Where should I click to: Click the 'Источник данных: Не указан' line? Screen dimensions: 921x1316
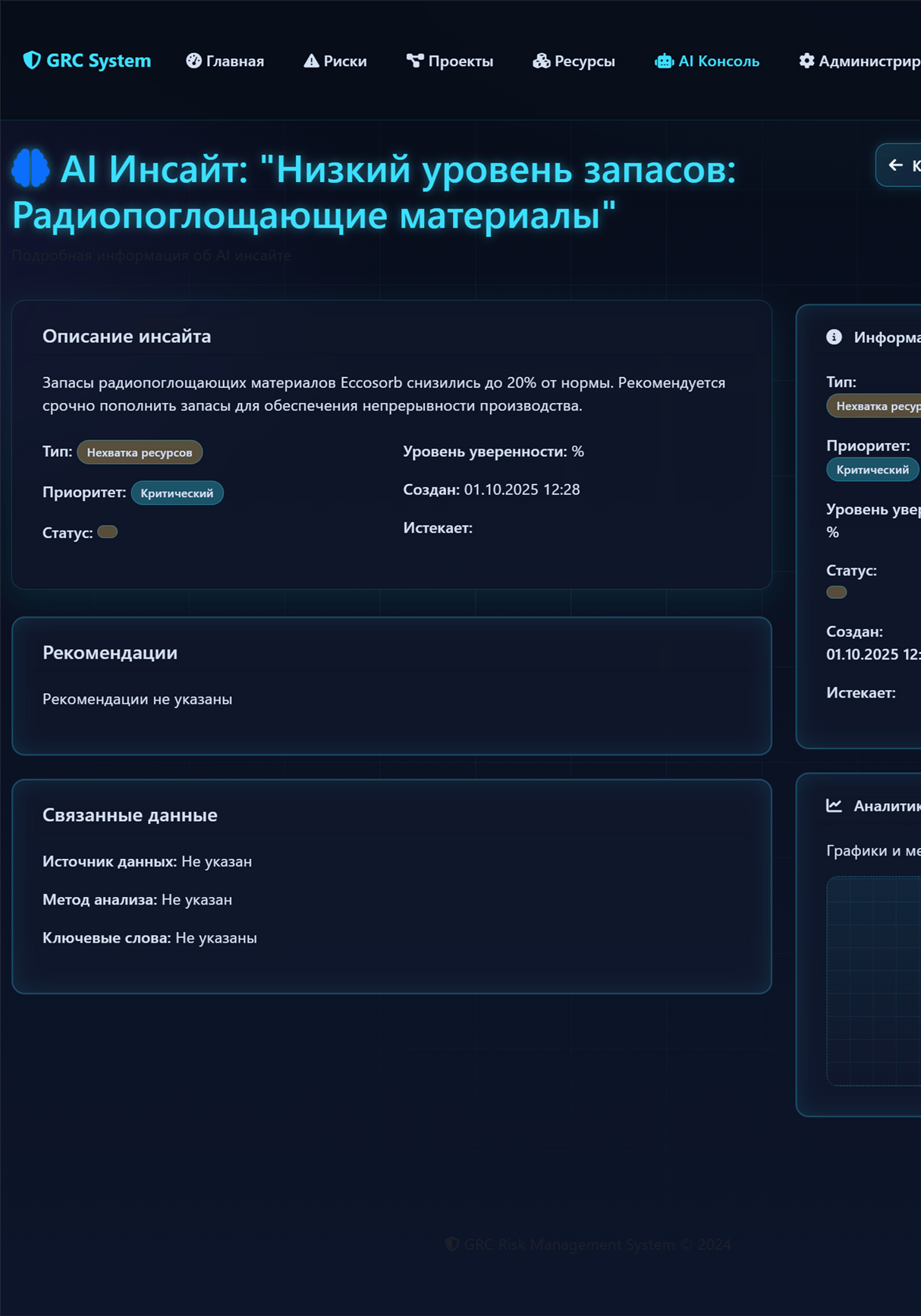point(147,861)
